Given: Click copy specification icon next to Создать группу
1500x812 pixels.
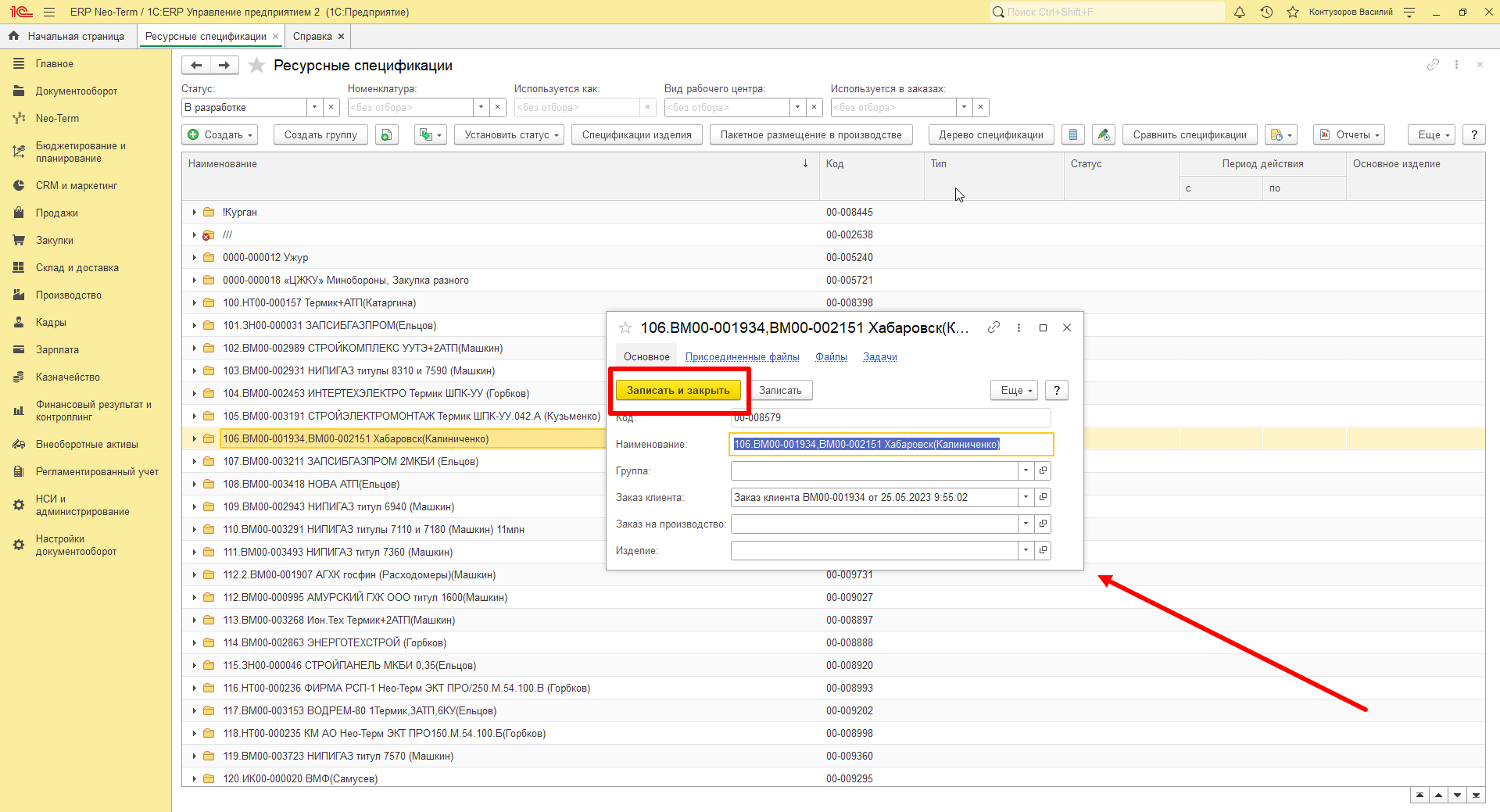Looking at the screenshot, I should click(386, 135).
